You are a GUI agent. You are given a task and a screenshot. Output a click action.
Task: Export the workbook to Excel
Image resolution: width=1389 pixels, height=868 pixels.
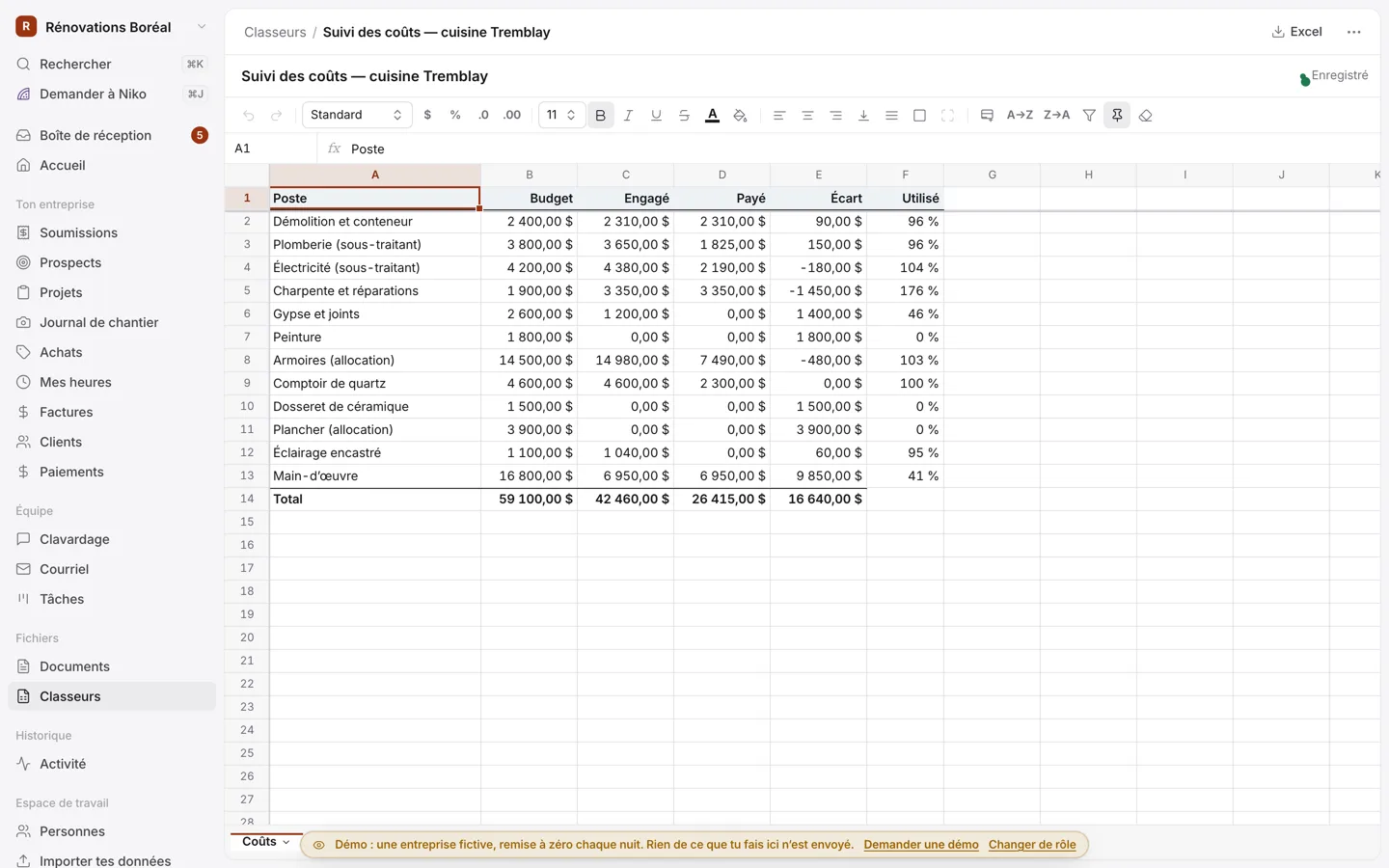pos(1297,32)
